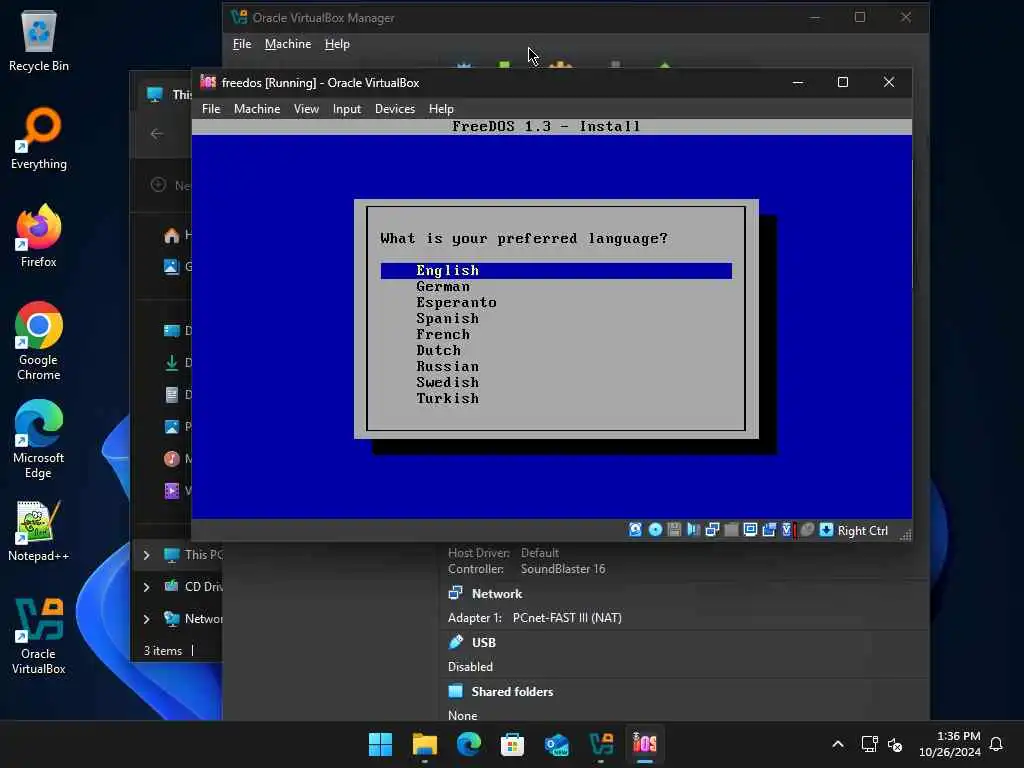The image size is (1024, 768).
Task: Open the Help menu of the freedos VM window
Action: pyautogui.click(x=441, y=109)
